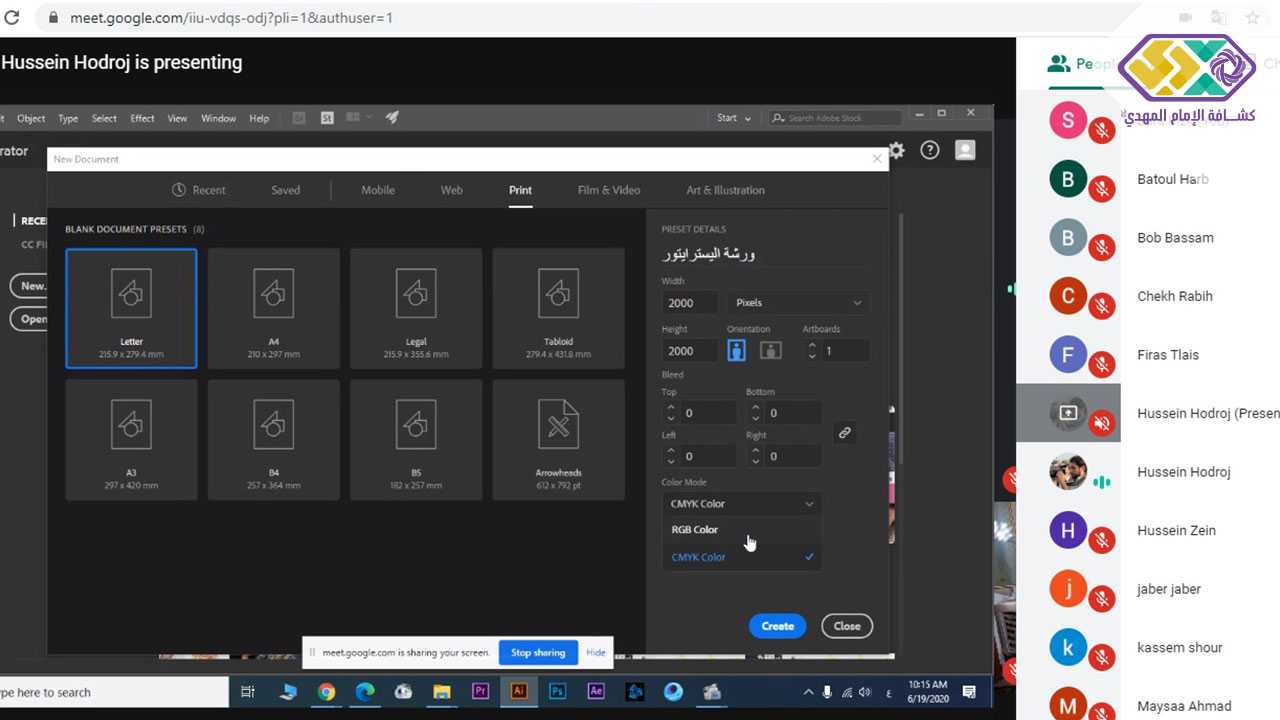Expand the Pixels units dropdown

pos(798,303)
